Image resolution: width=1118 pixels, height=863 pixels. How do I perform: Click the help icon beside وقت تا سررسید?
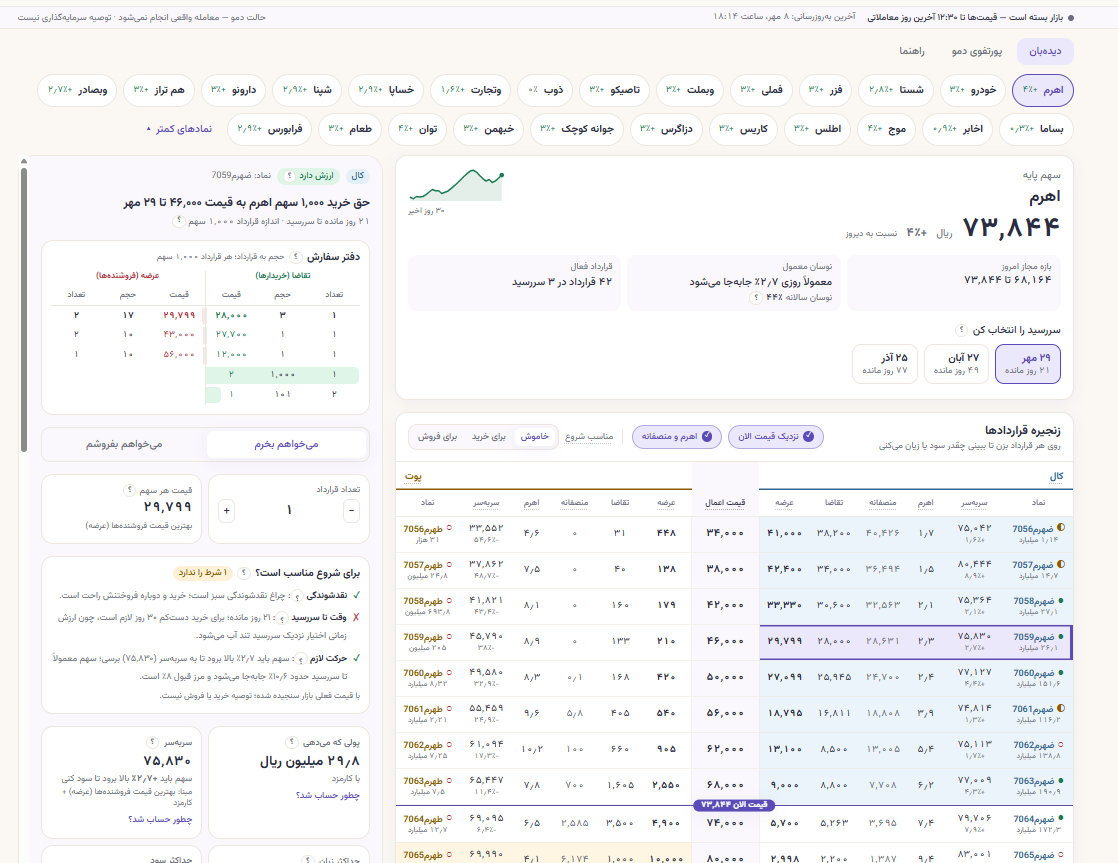[283, 618]
